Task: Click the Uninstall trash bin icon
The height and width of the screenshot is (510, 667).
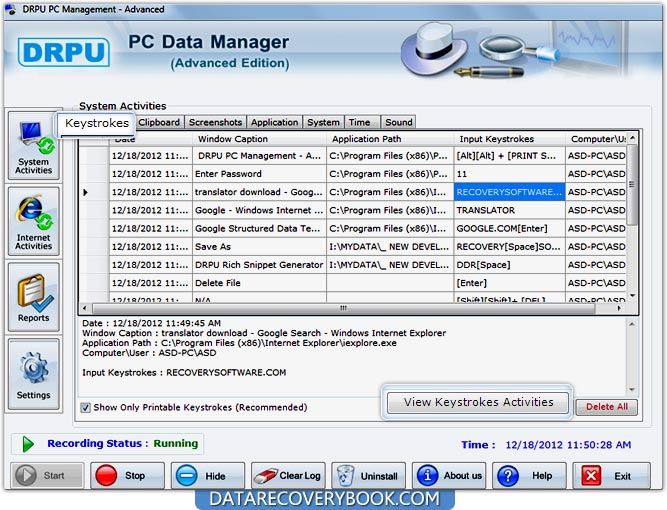Action: (345, 476)
